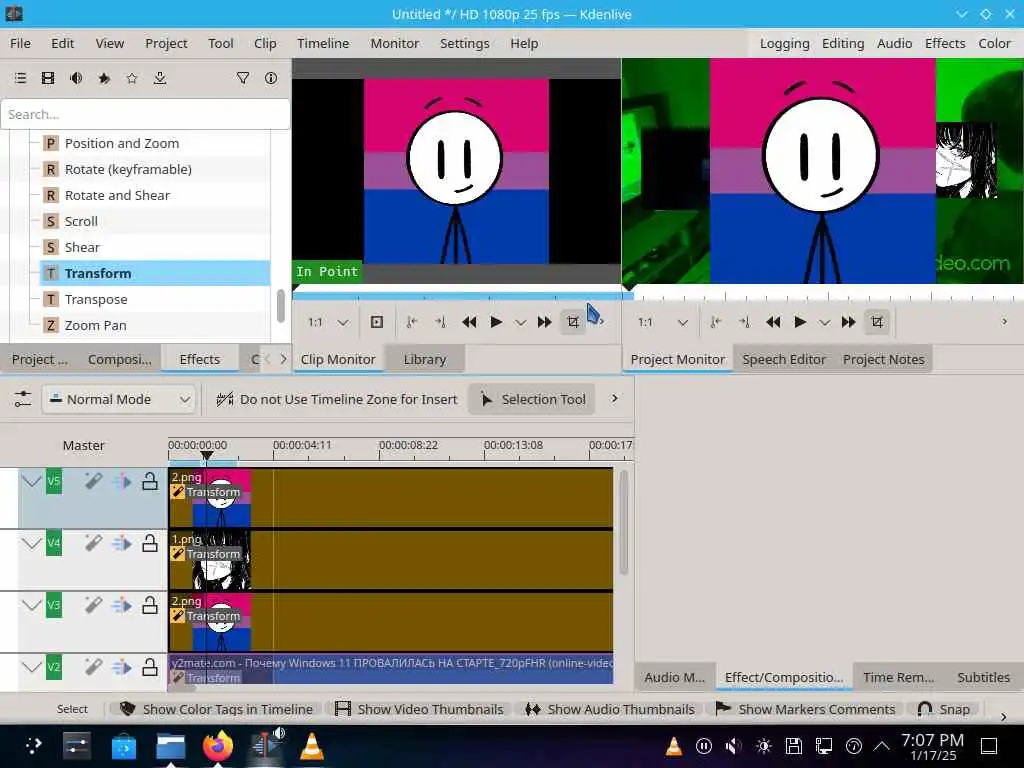Rewind in the Project Monitor
The height and width of the screenshot is (768, 1024).
coord(773,322)
